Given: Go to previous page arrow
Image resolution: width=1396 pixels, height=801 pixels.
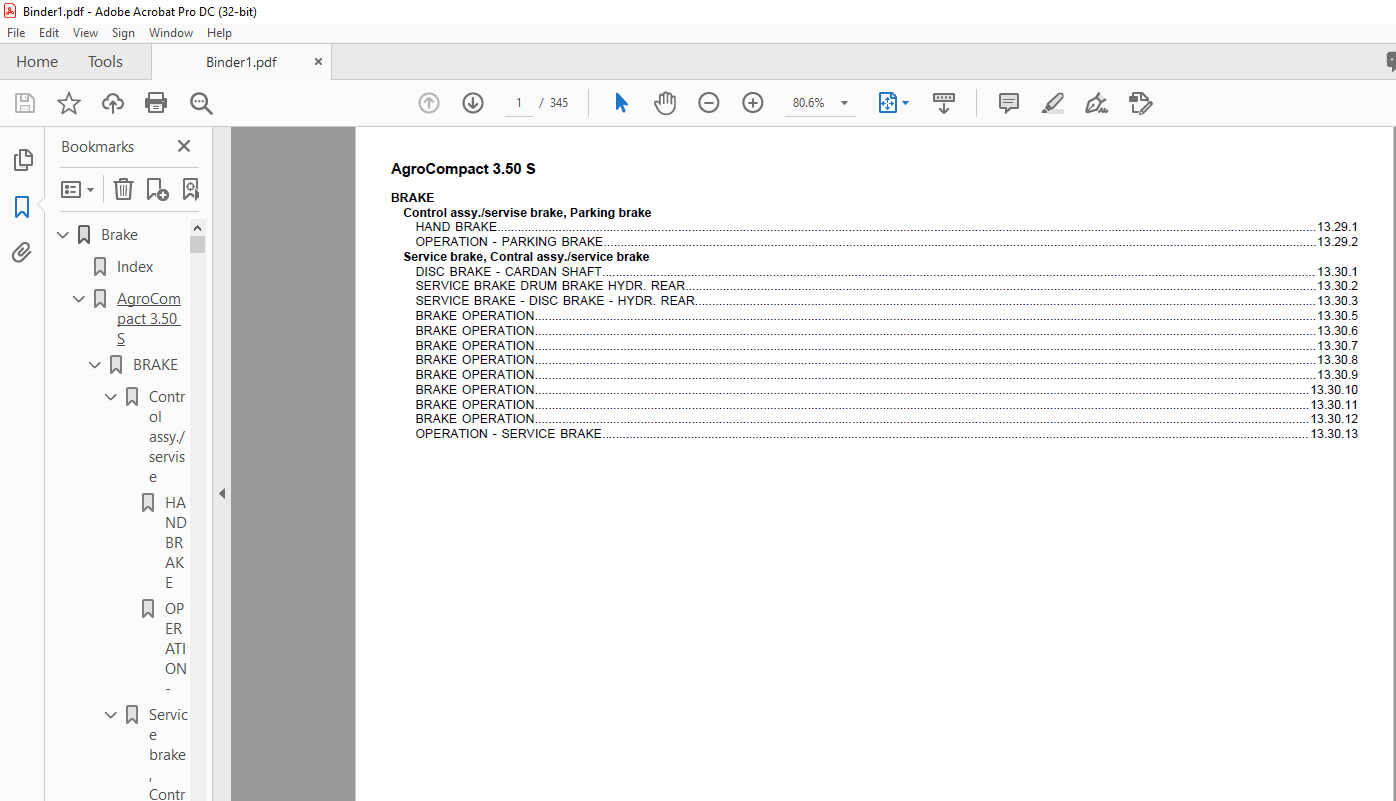Looking at the screenshot, I should [x=429, y=103].
